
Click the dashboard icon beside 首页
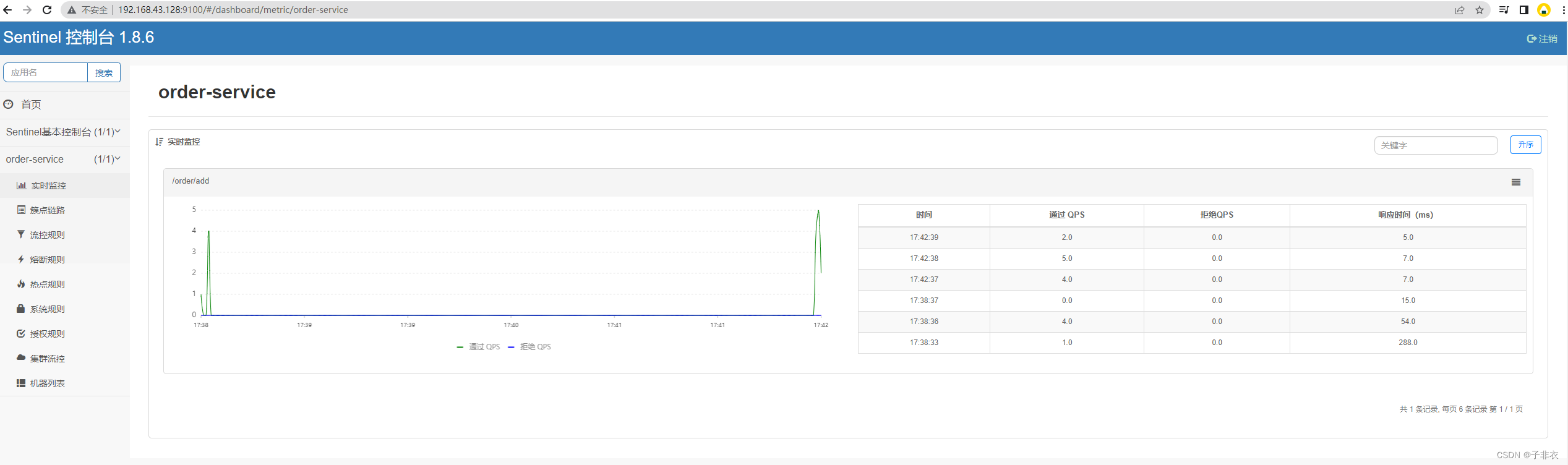(x=8, y=104)
